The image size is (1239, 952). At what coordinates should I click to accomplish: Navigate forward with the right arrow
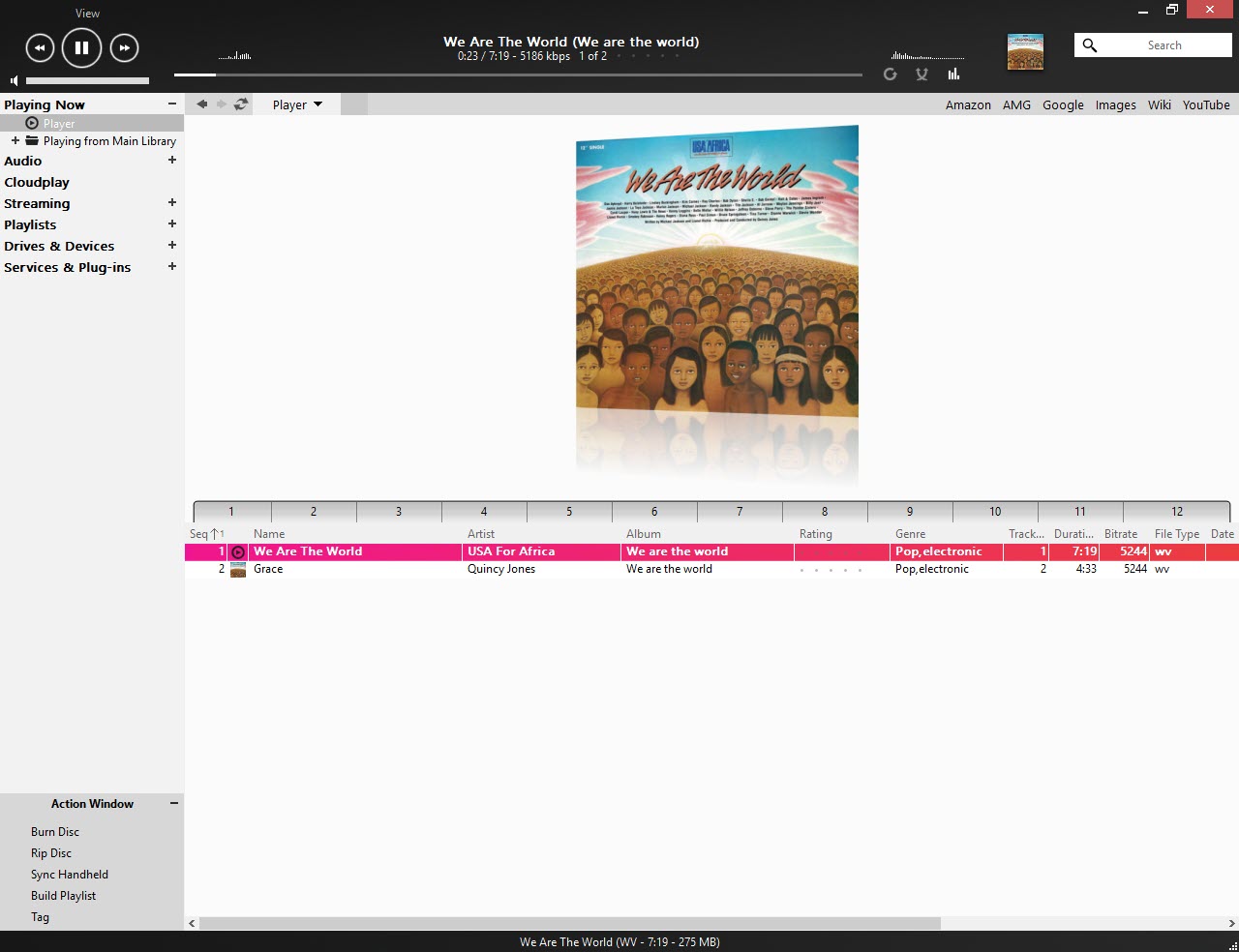point(221,104)
